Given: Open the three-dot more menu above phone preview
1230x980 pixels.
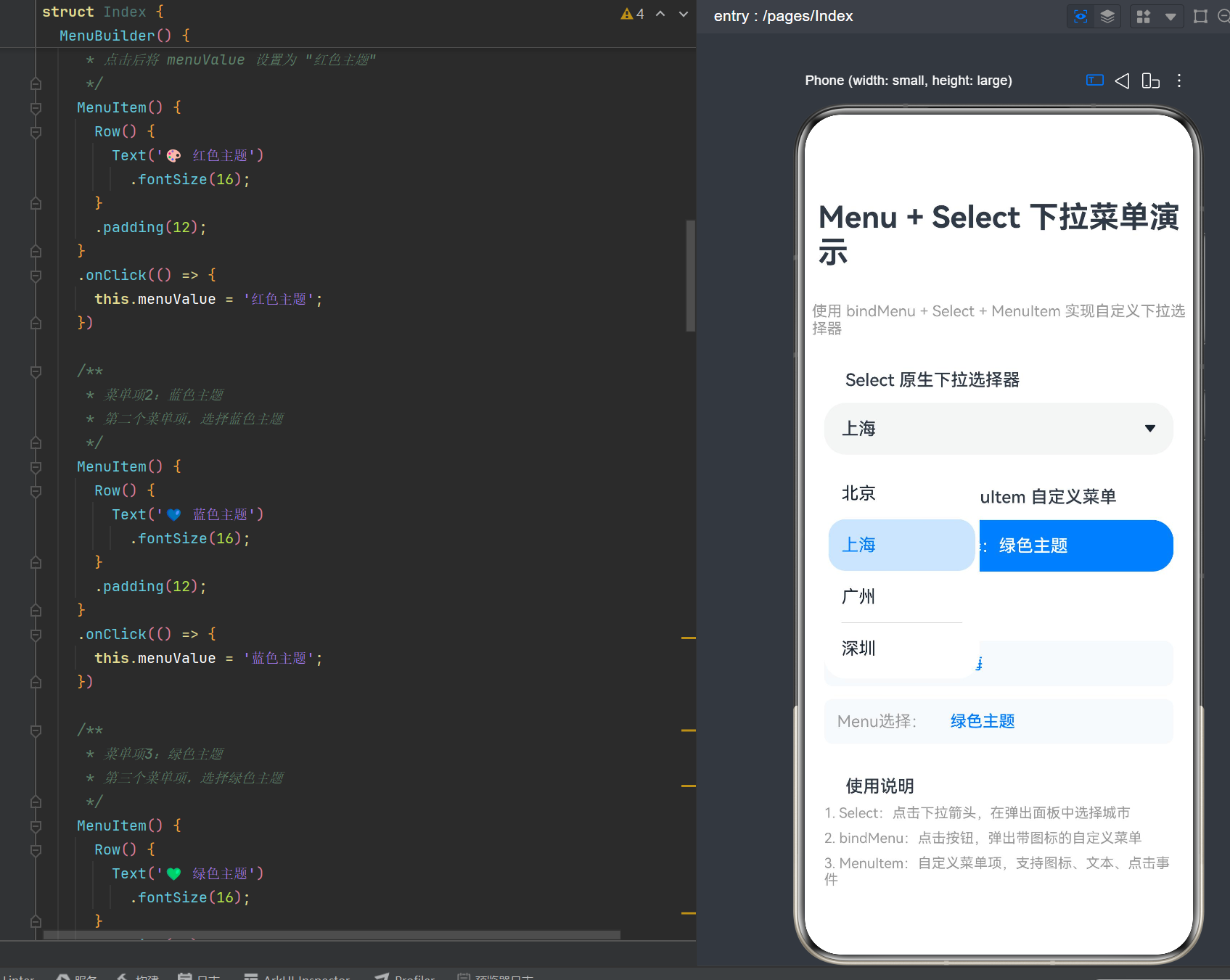Looking at the screenshot, I should click(x=1179, y=81).
